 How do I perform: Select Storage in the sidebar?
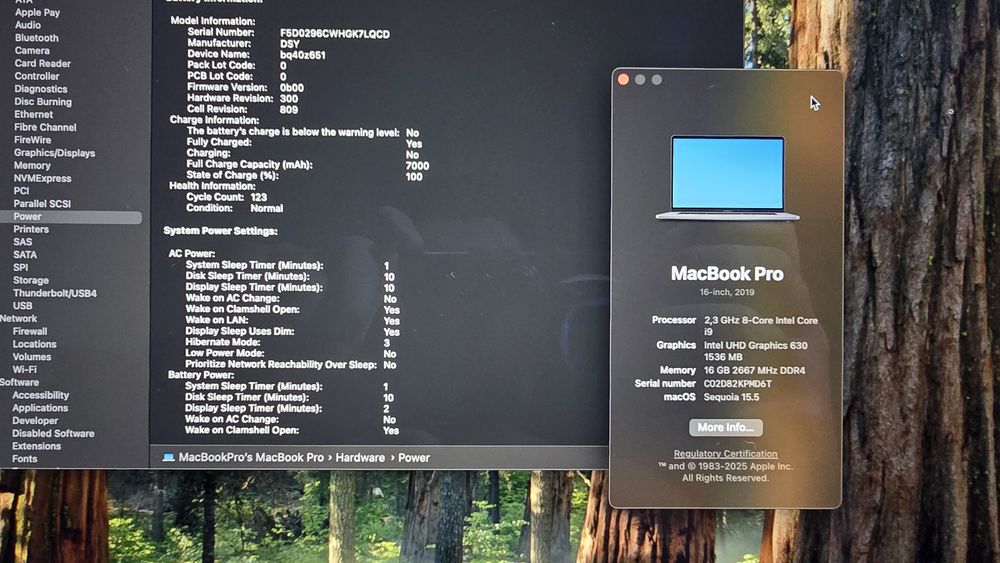(x=31, y=280)
